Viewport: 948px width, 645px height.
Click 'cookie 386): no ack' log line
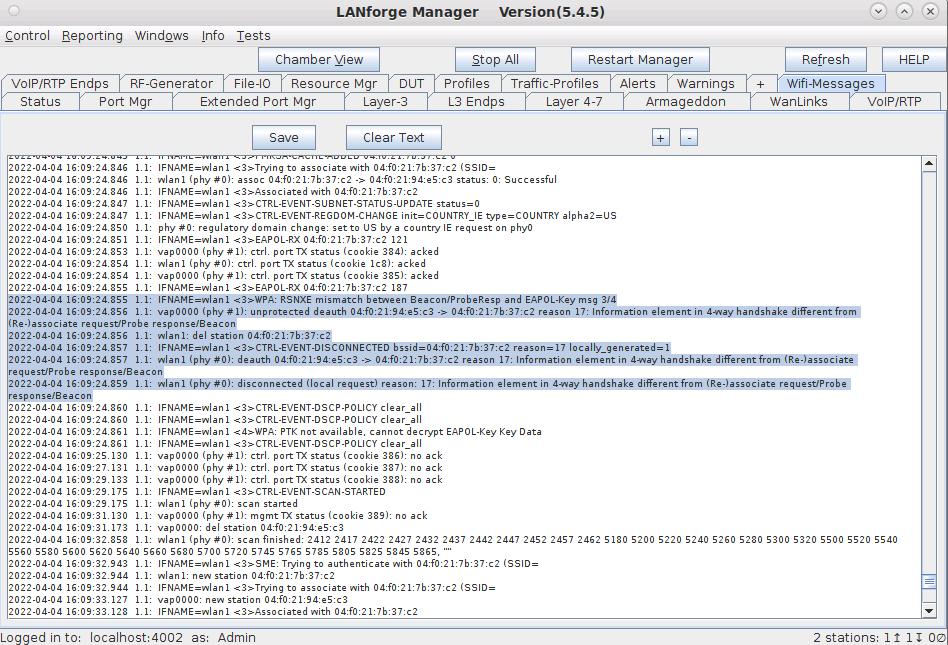[226, 456]
